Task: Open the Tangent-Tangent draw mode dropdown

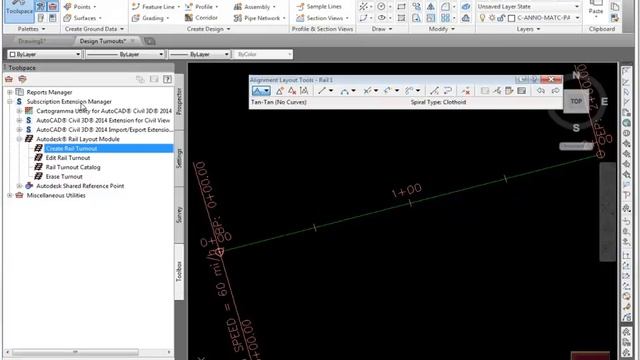Action: pyautogui.click(x=267, y=91)
